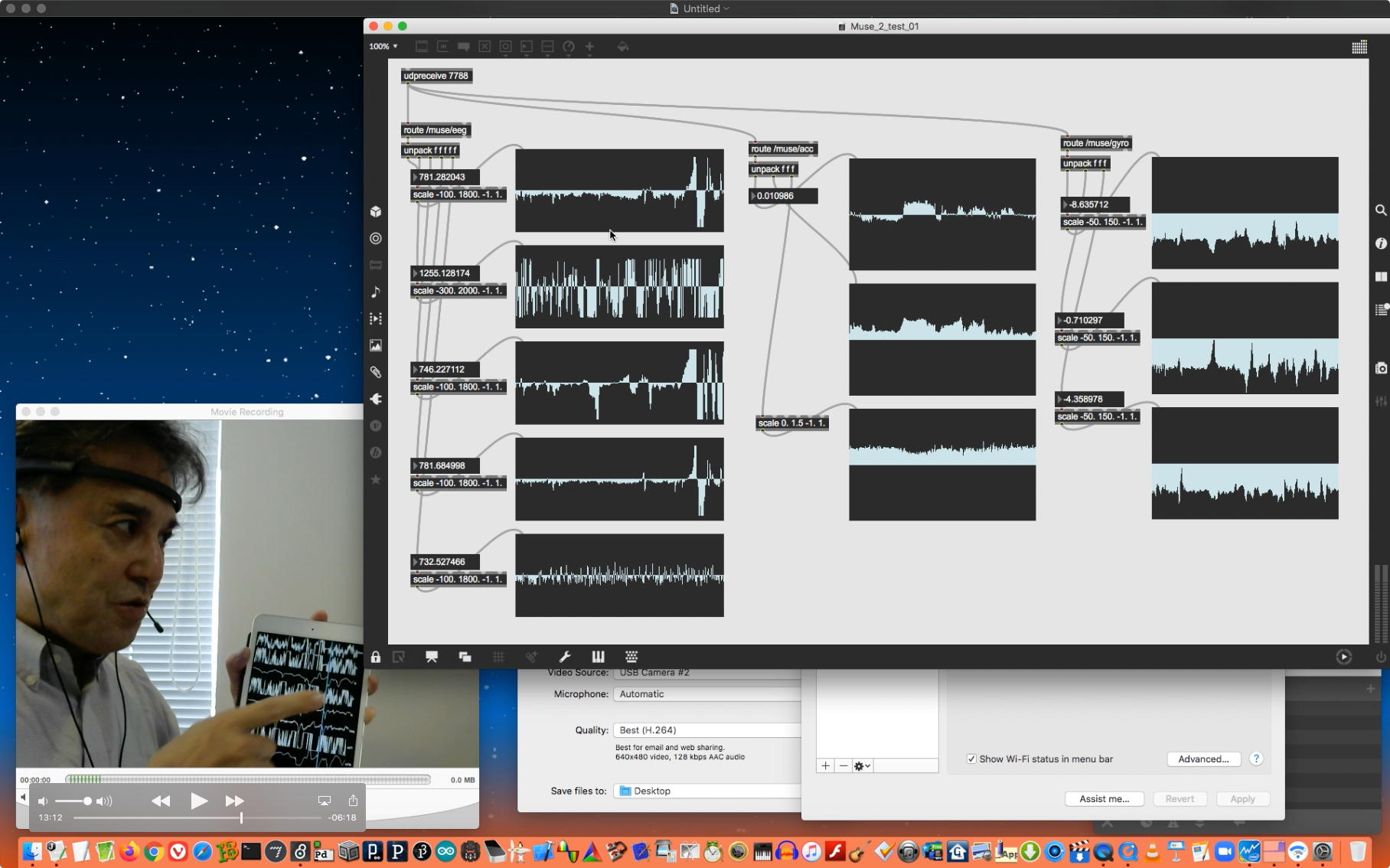Image resolution: width=1390 pixels, height=868 pixels.
Task: Enable presentation mode in bottom toolbar
Action: click(x=432, y=657)
